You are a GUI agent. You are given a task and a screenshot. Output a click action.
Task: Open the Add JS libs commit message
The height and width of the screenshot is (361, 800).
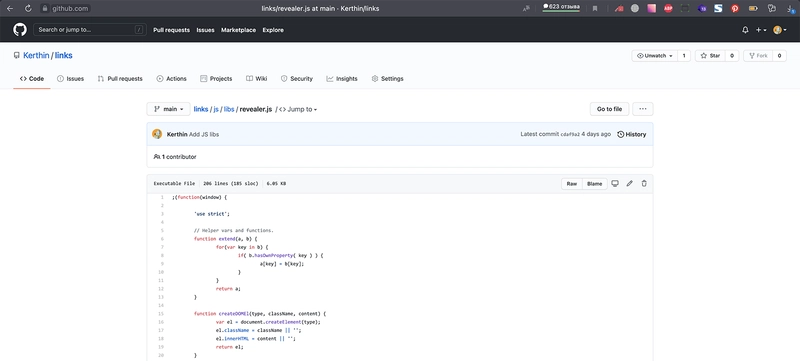tap(204, 135)
